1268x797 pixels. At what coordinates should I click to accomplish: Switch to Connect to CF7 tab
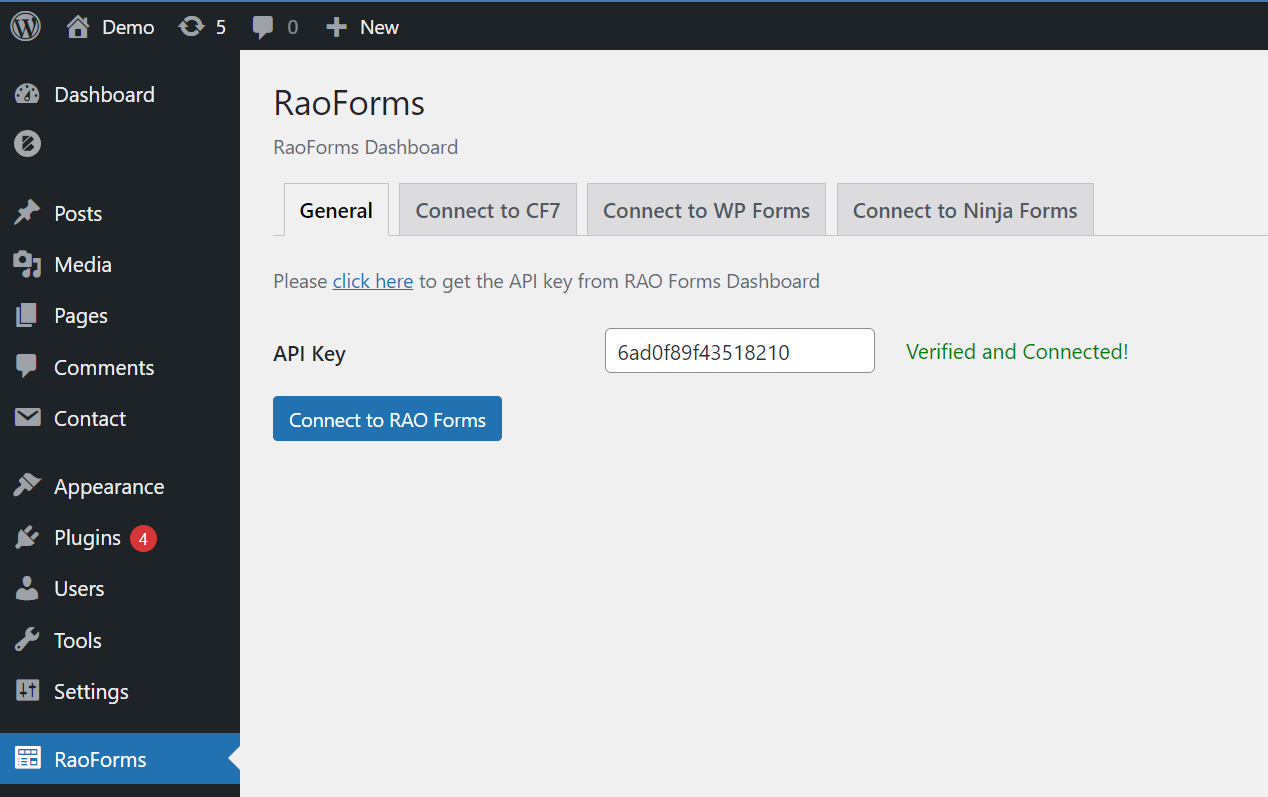tap(488, 210)
